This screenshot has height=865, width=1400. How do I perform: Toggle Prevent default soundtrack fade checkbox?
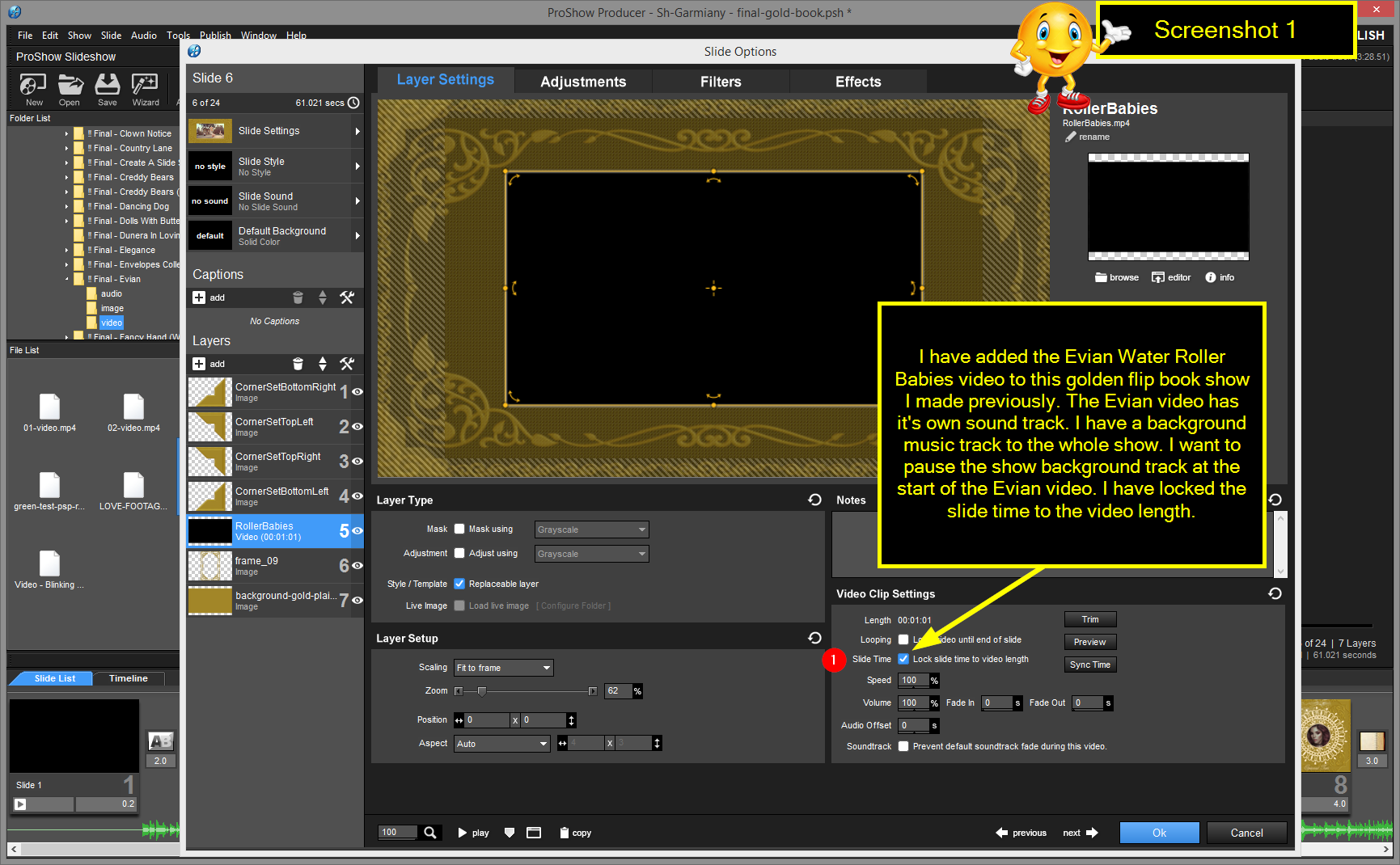coord(903,746)
